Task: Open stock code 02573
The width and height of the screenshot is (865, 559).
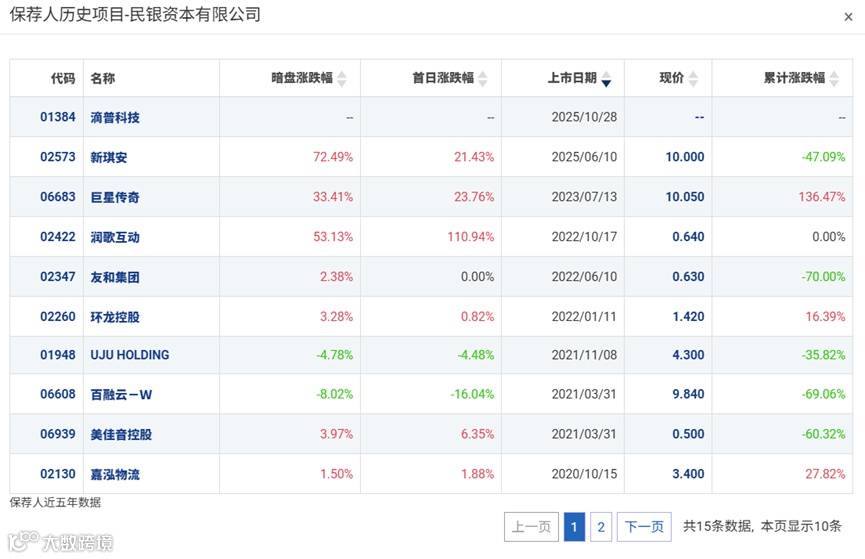Action: [58, 157]
